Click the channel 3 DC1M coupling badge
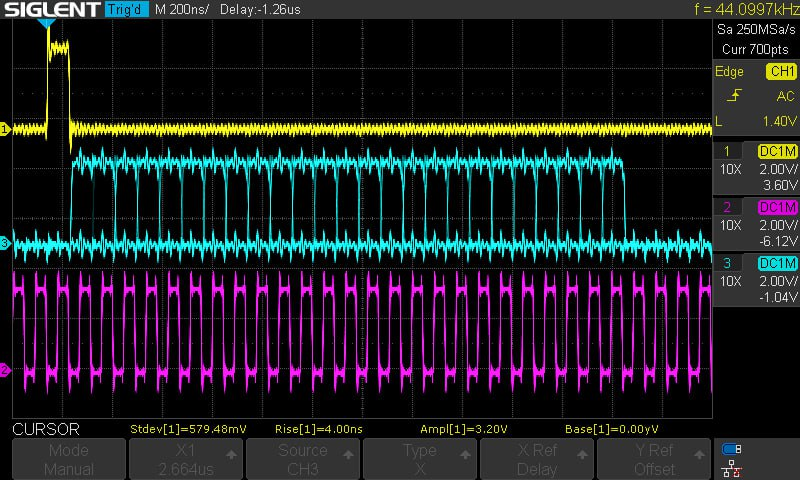800x480 pixels. point(778,263)
